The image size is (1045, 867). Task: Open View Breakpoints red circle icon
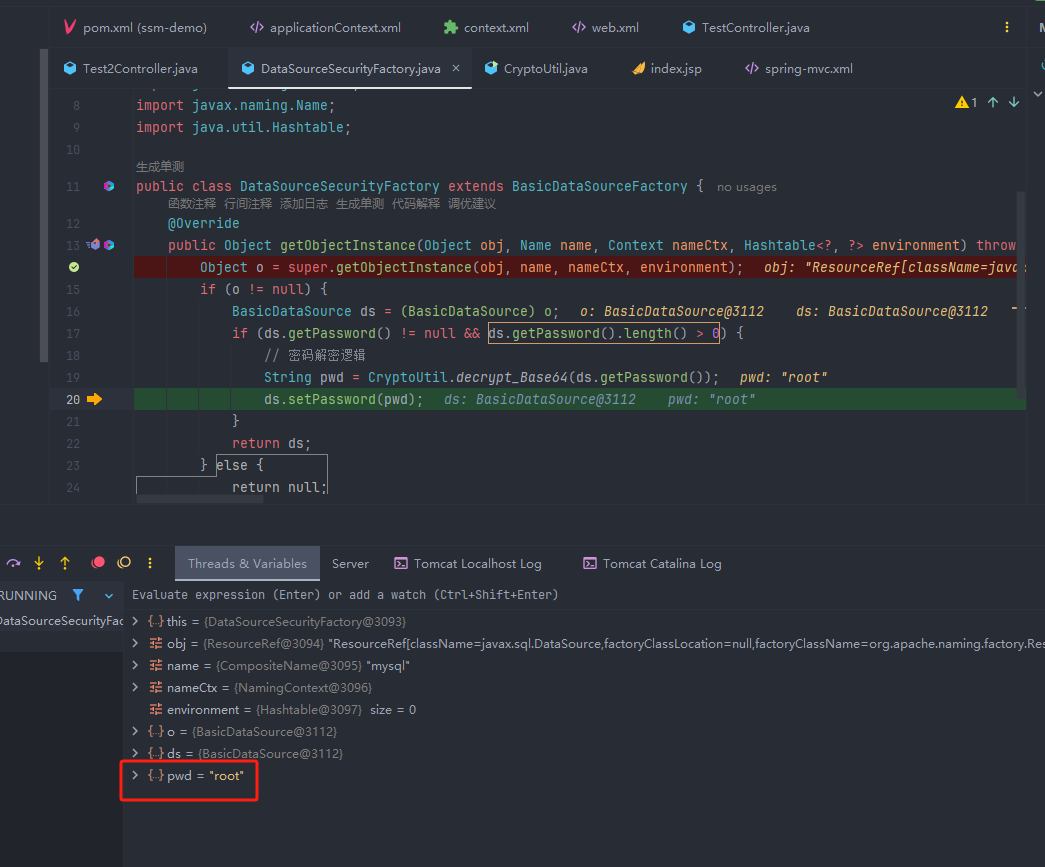click(x=98, y=563)
